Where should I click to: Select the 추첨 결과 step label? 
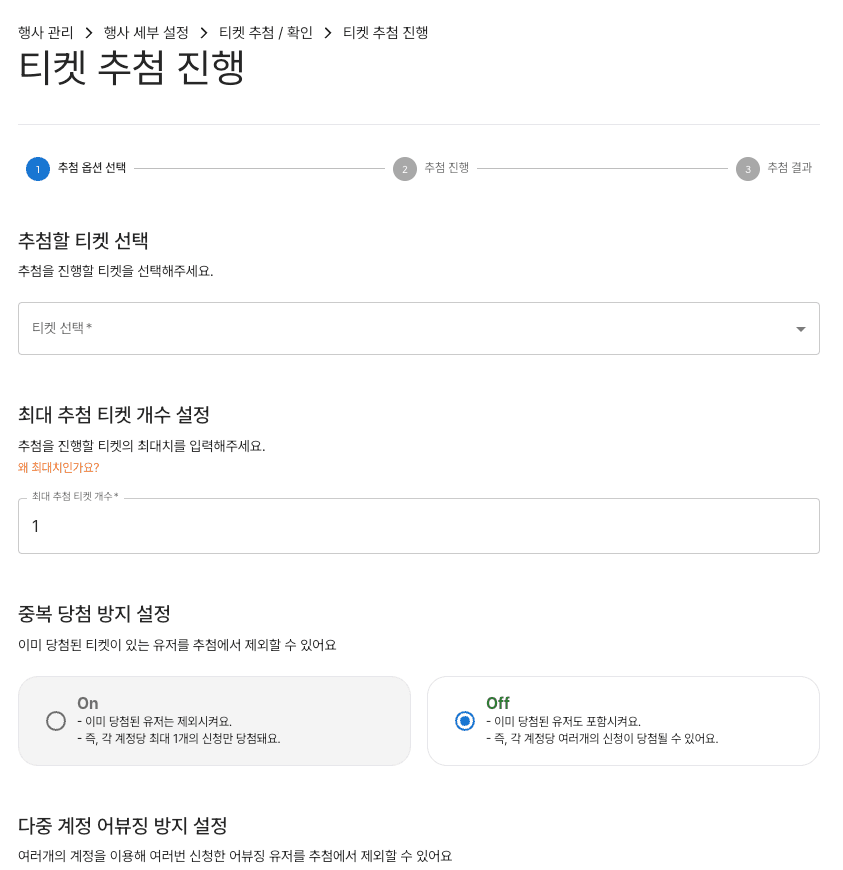click(790, 168)
